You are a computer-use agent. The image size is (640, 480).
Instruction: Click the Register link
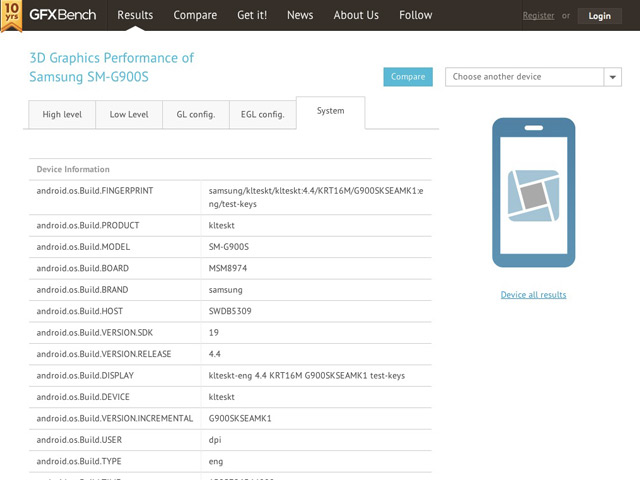(x=538, y=16)
